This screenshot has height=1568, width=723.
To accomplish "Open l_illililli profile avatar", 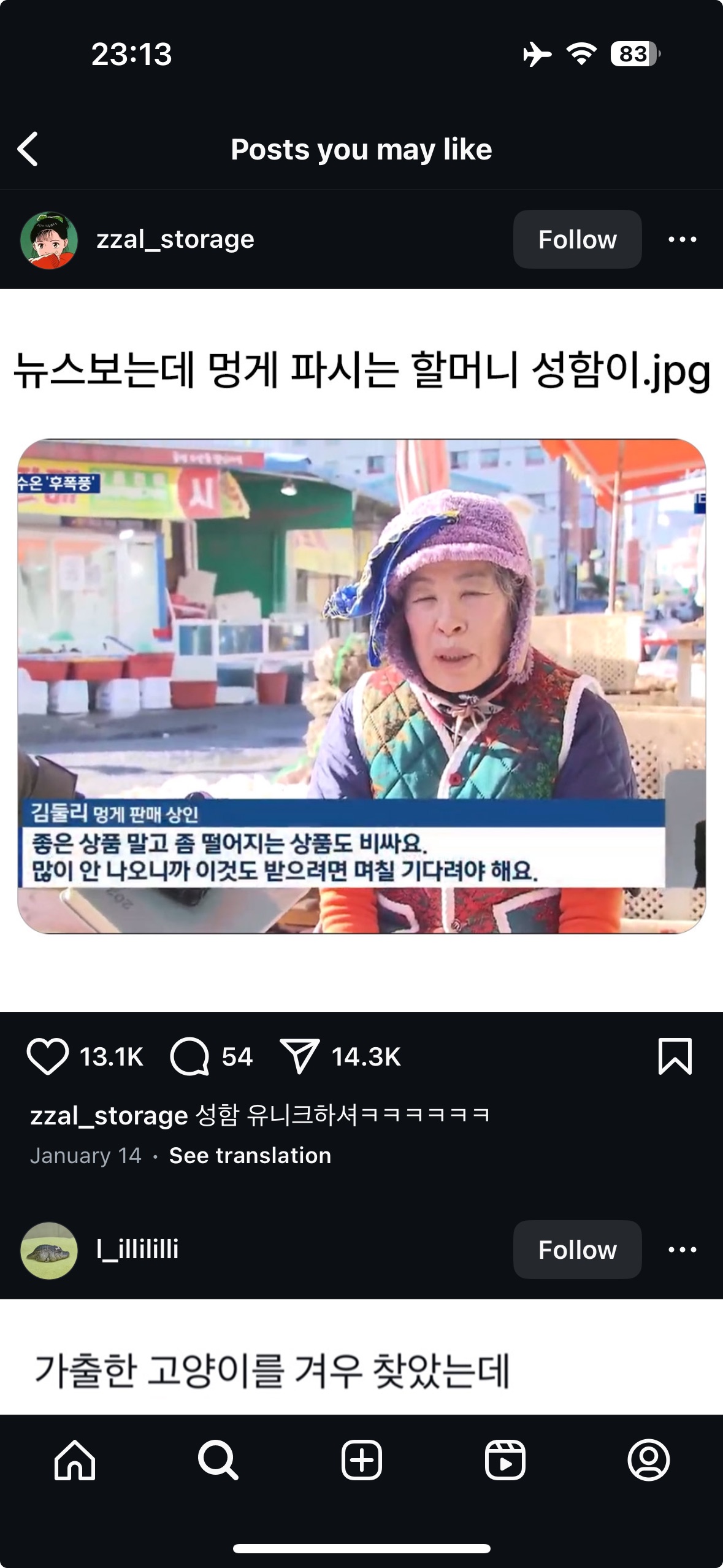I will coord(49,1250).
